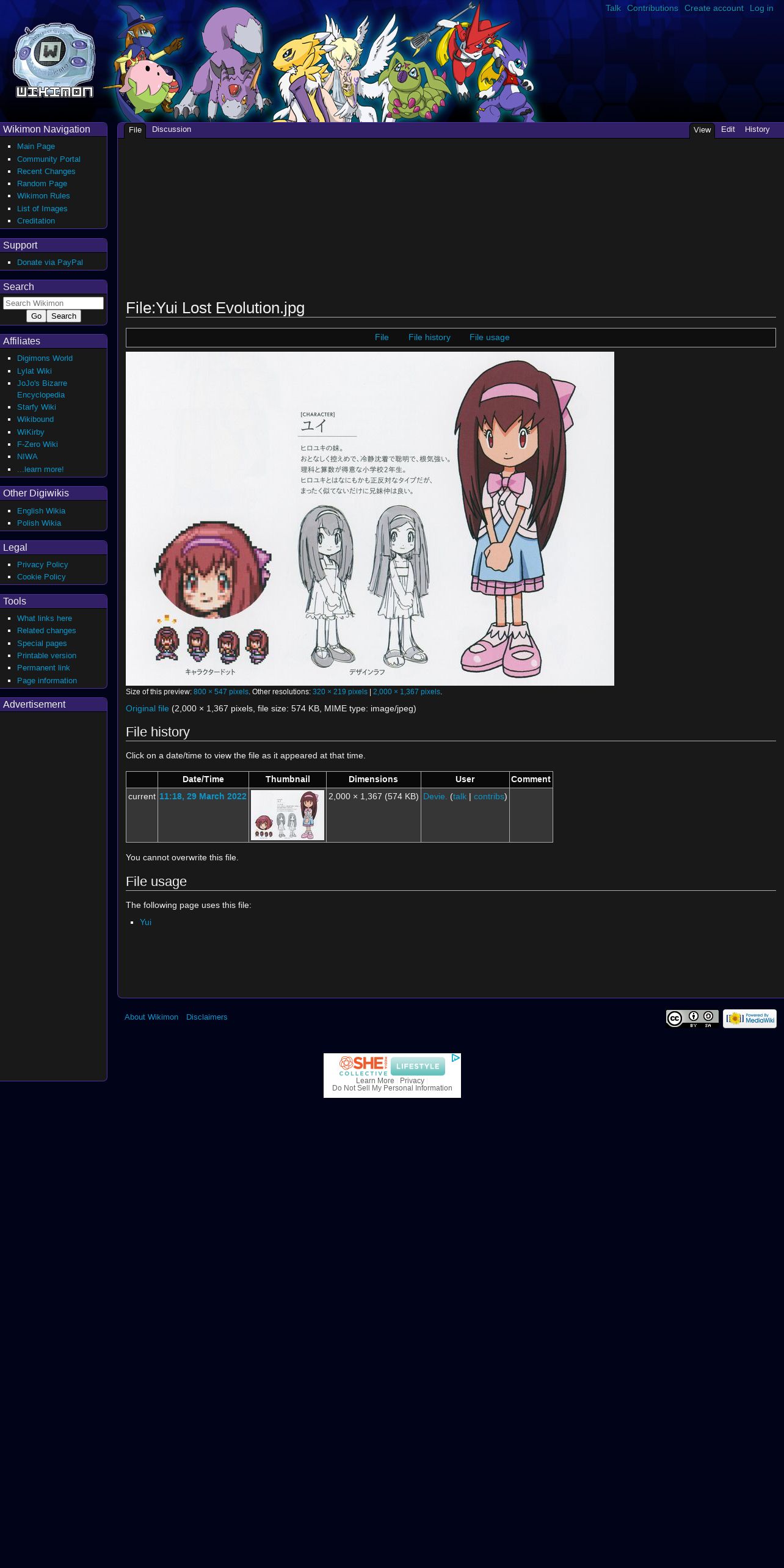Click the …learn more! link
This screenshot has height=1568, width=784.
40,470
